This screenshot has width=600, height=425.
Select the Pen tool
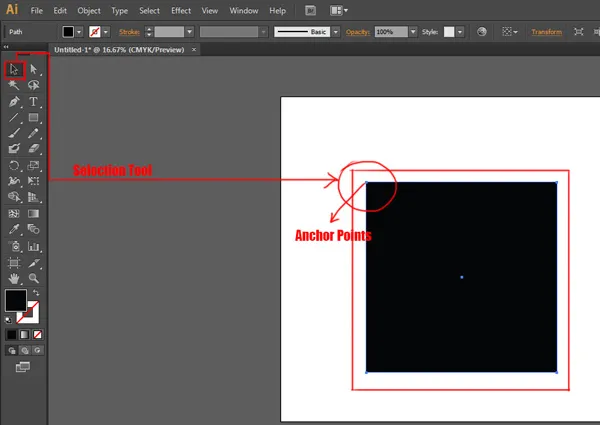(14, 102)
